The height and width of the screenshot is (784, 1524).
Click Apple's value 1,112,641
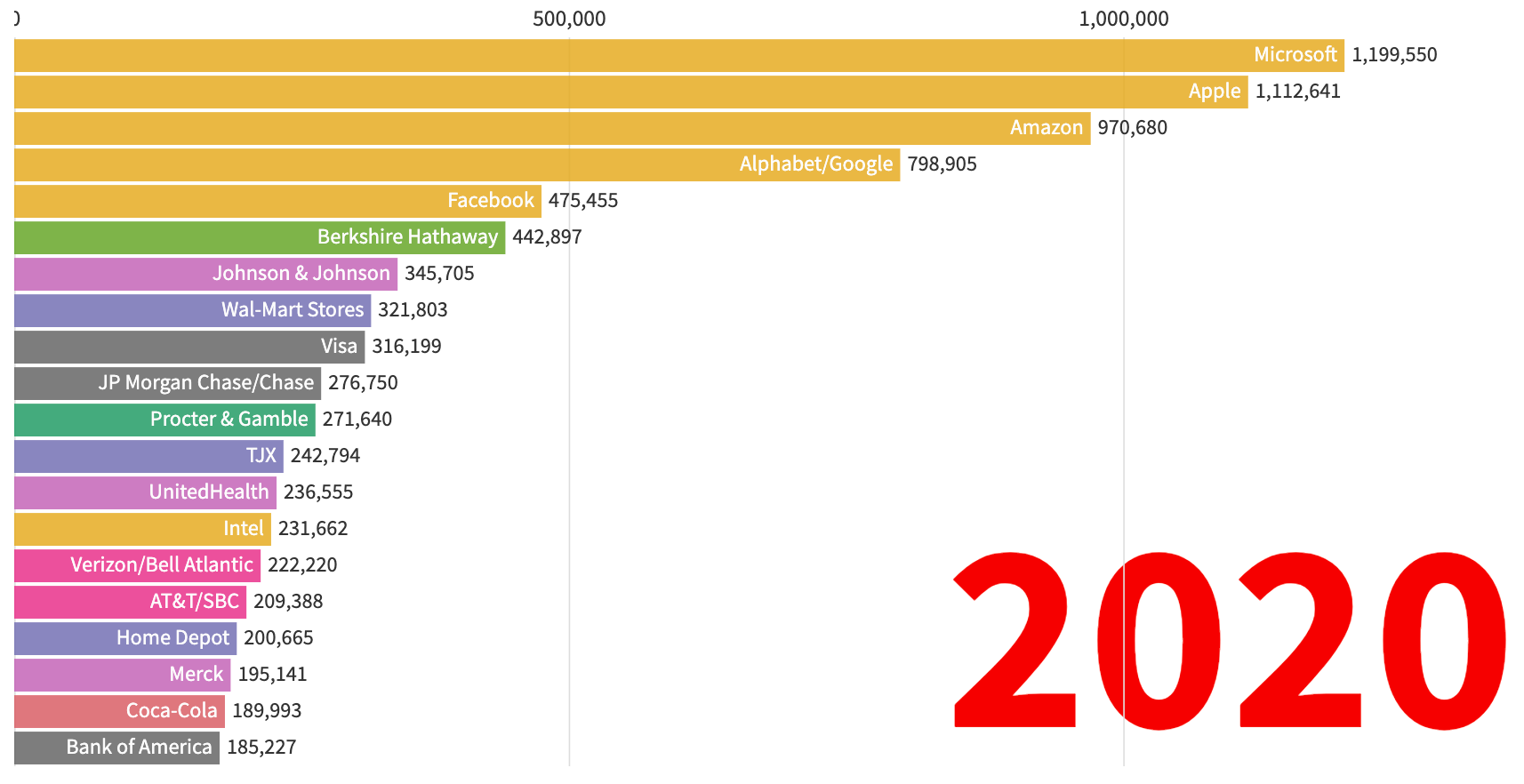click(x=1298, y=92)
